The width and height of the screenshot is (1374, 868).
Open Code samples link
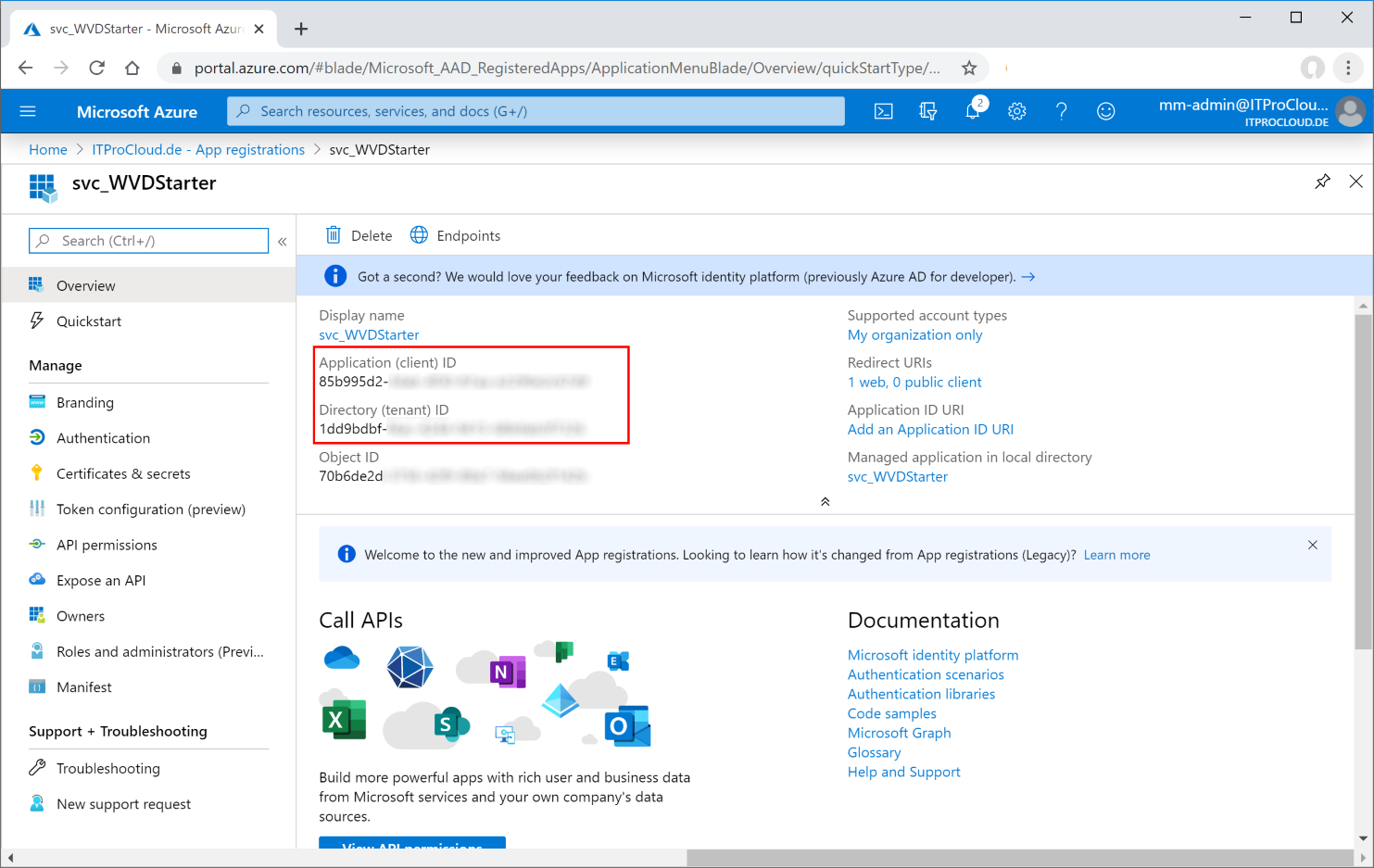[892, 713]
